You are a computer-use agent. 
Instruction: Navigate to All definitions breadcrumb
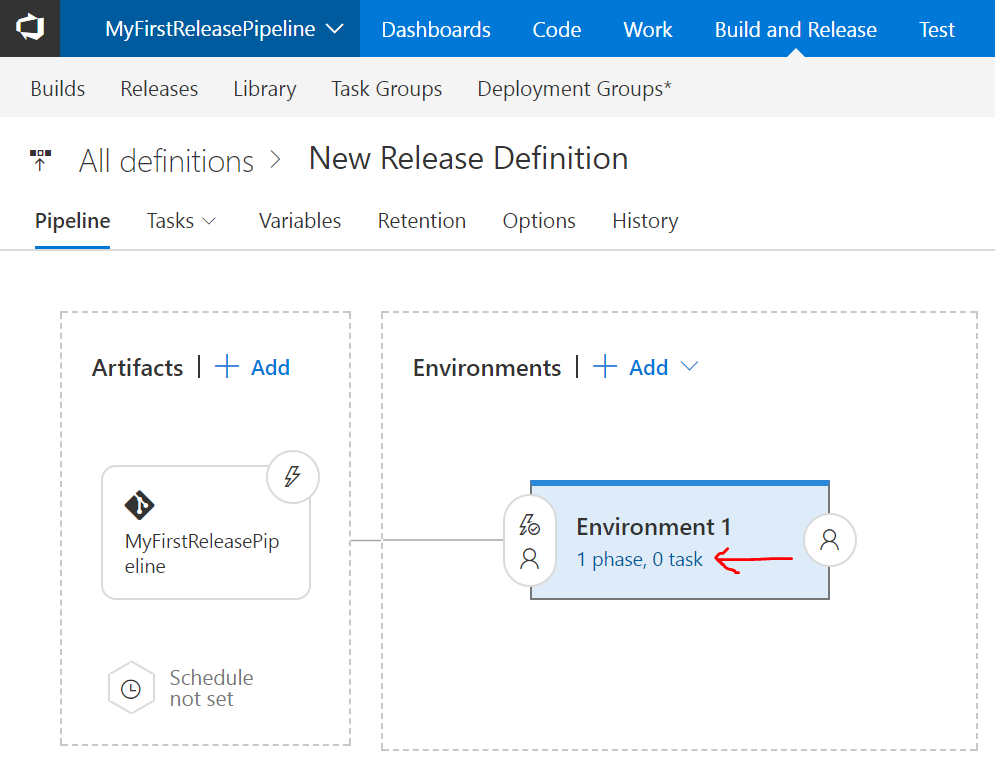[x=167, y=161]
